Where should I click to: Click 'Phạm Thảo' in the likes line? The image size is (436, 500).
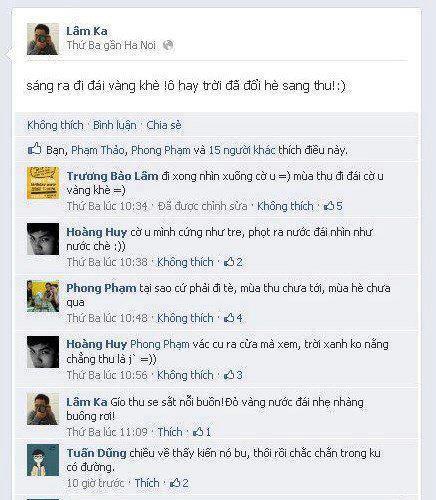click(x=98, y=150)
